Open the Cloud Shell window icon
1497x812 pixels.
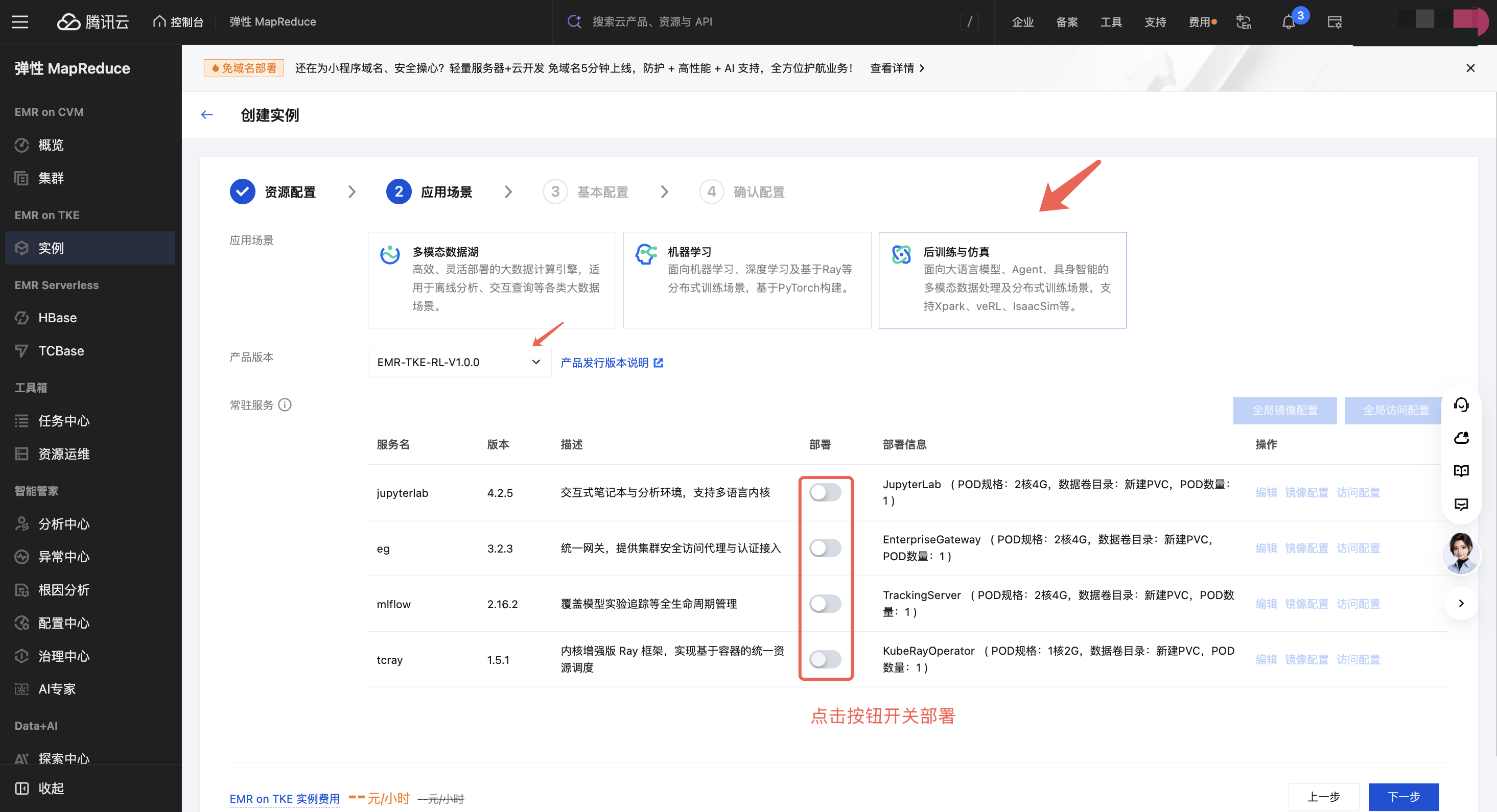(1335, 22)
